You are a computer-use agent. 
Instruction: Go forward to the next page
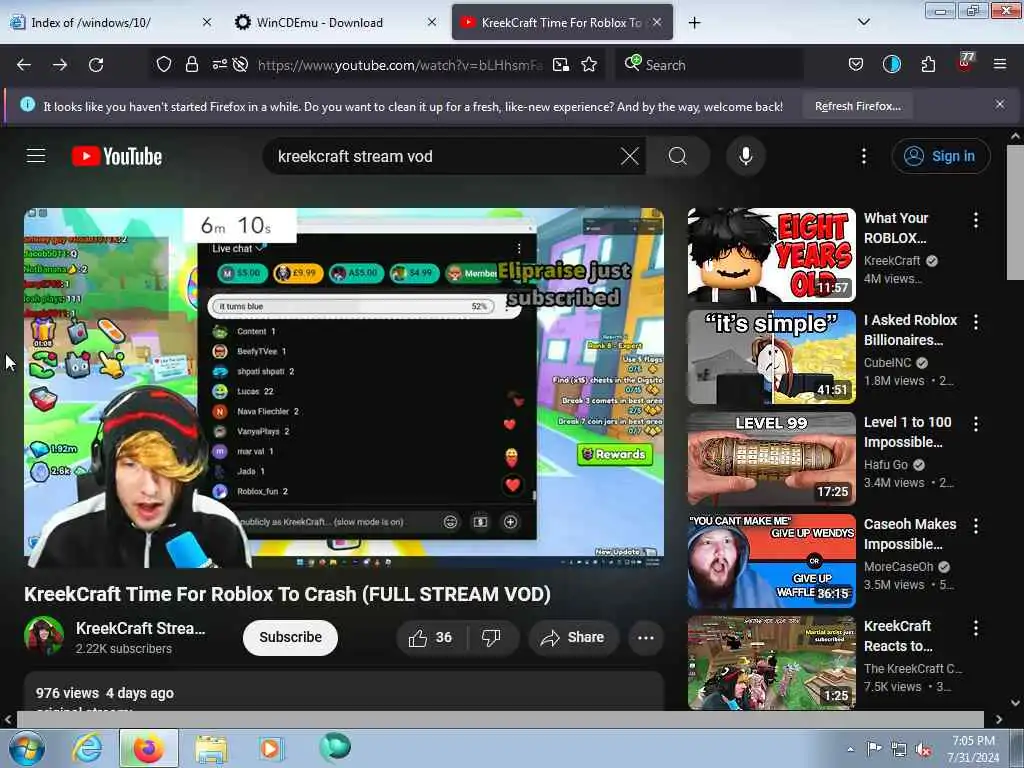pos(60,65)
